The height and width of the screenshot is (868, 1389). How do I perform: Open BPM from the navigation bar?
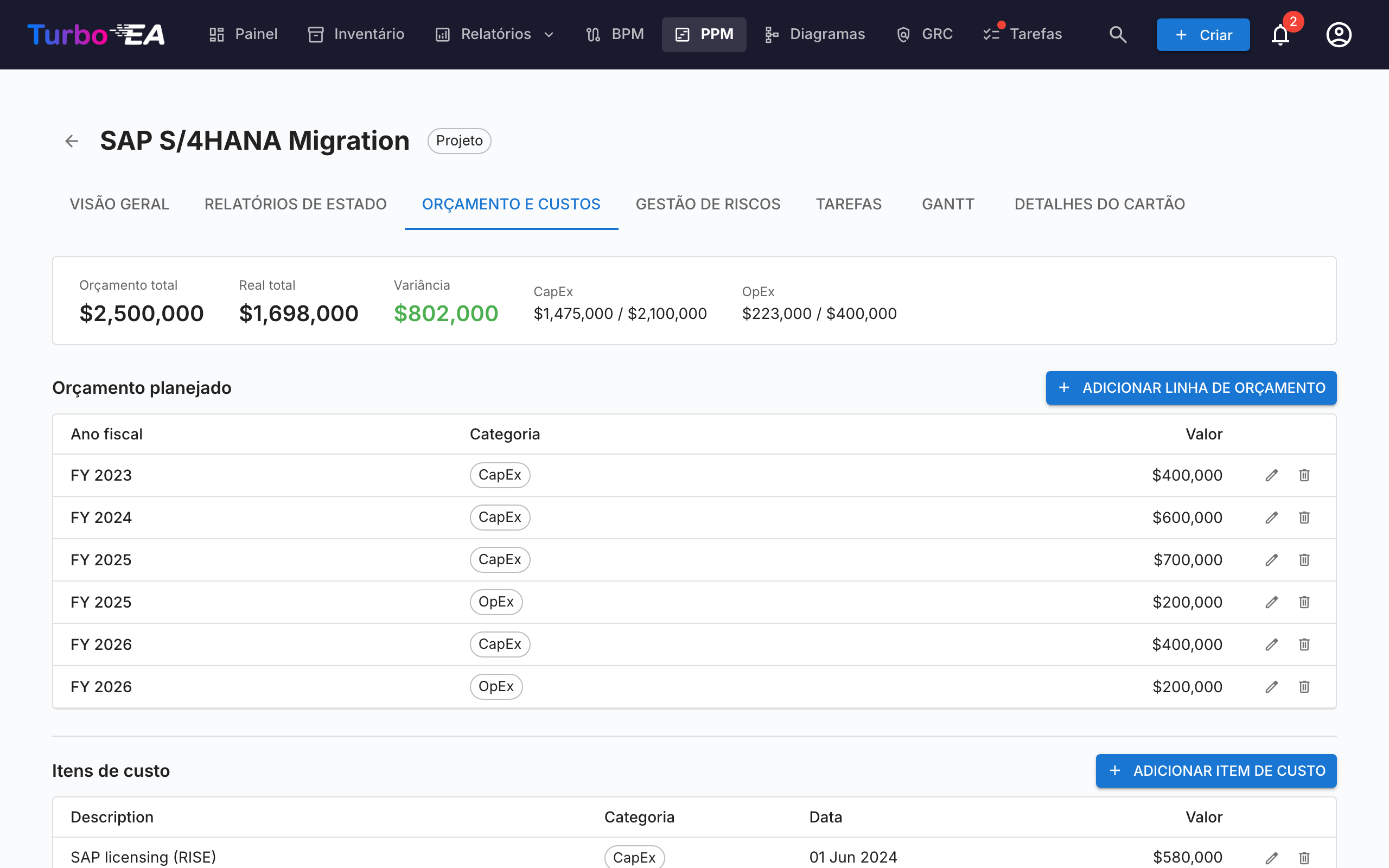(x=615, y=34)
